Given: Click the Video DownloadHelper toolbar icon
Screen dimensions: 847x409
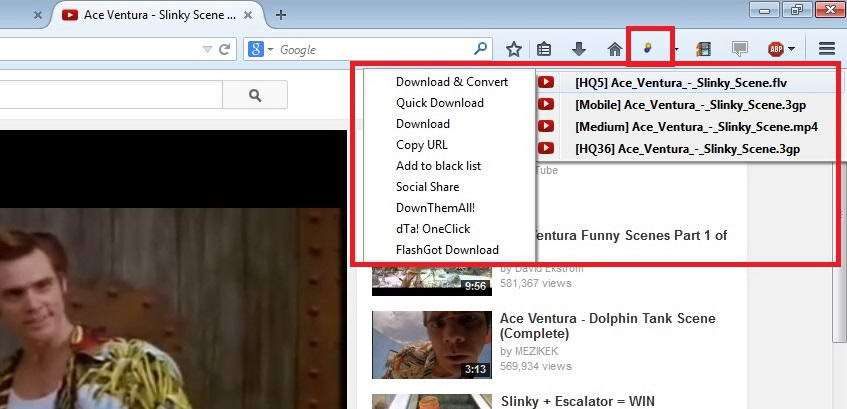Looking at the screenshot, I should click(x=647, y=49).
